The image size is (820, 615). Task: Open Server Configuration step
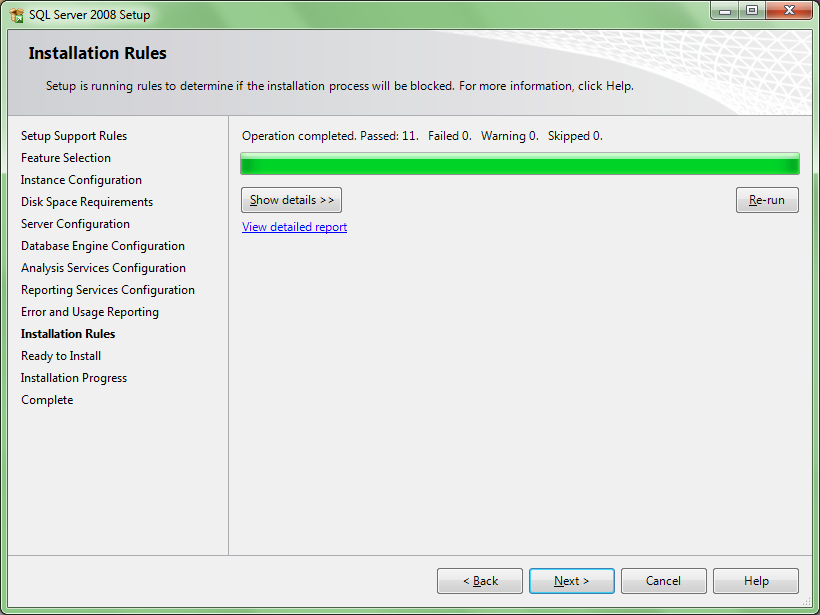click(x=75, y=223)
